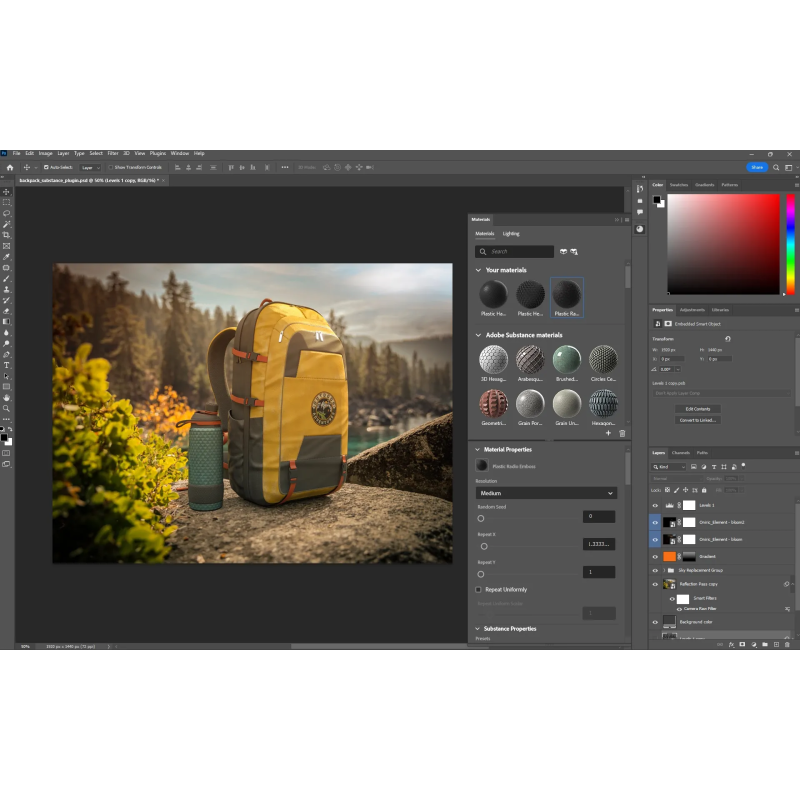Select the Lasso tool

(6, 213)
